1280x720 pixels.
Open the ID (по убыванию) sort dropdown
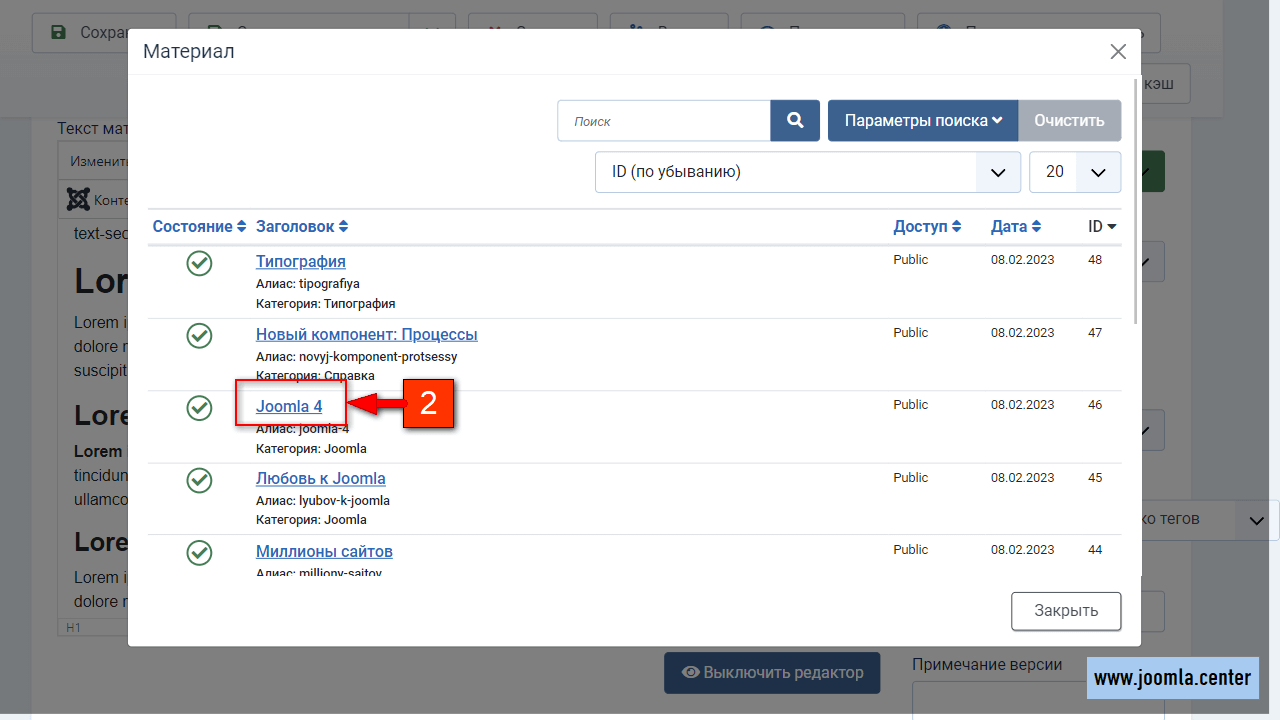pos(807,172)
